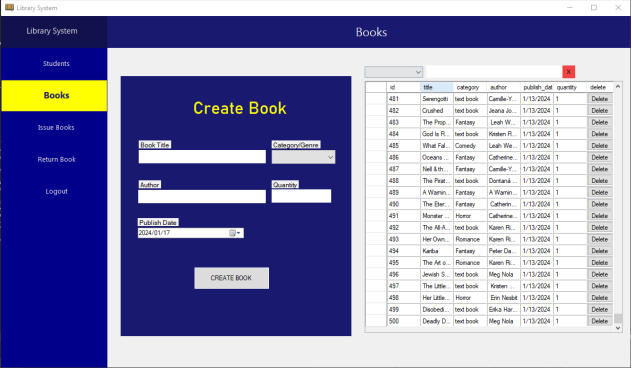The width and height of the screenshot is (632, 370).
Task: Click author cell 'Erin Nesbit'
Action: click(x=503, y=297)
